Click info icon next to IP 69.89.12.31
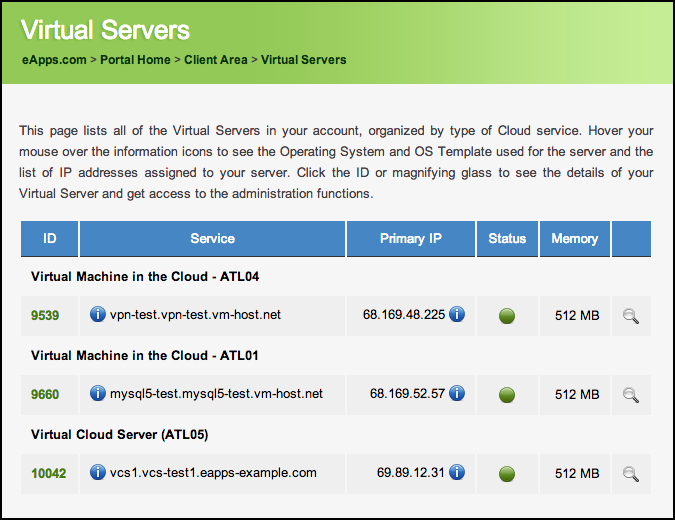675x520 pixels. 457,473
